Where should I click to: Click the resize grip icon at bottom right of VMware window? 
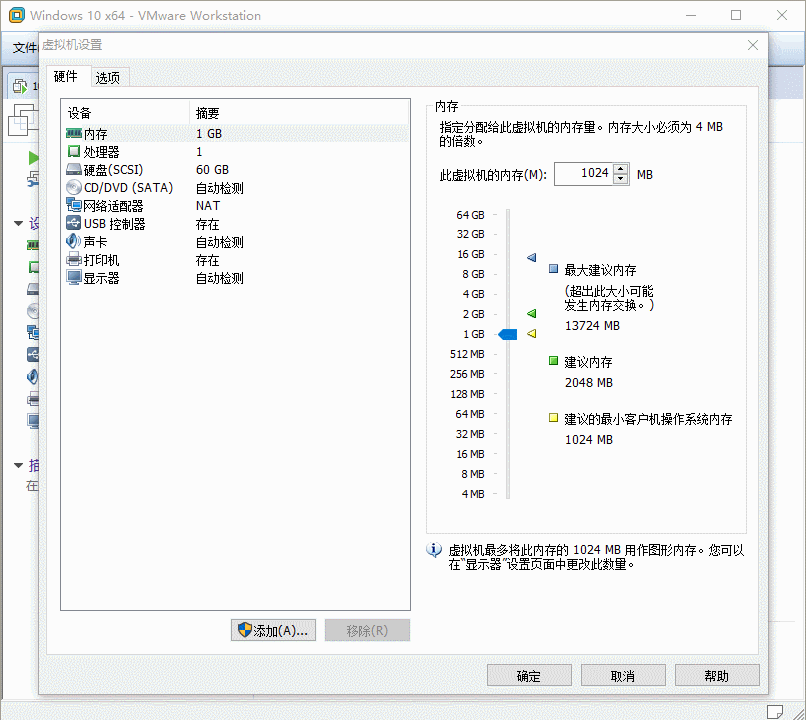pyautogui.click(x=798, y=713)
